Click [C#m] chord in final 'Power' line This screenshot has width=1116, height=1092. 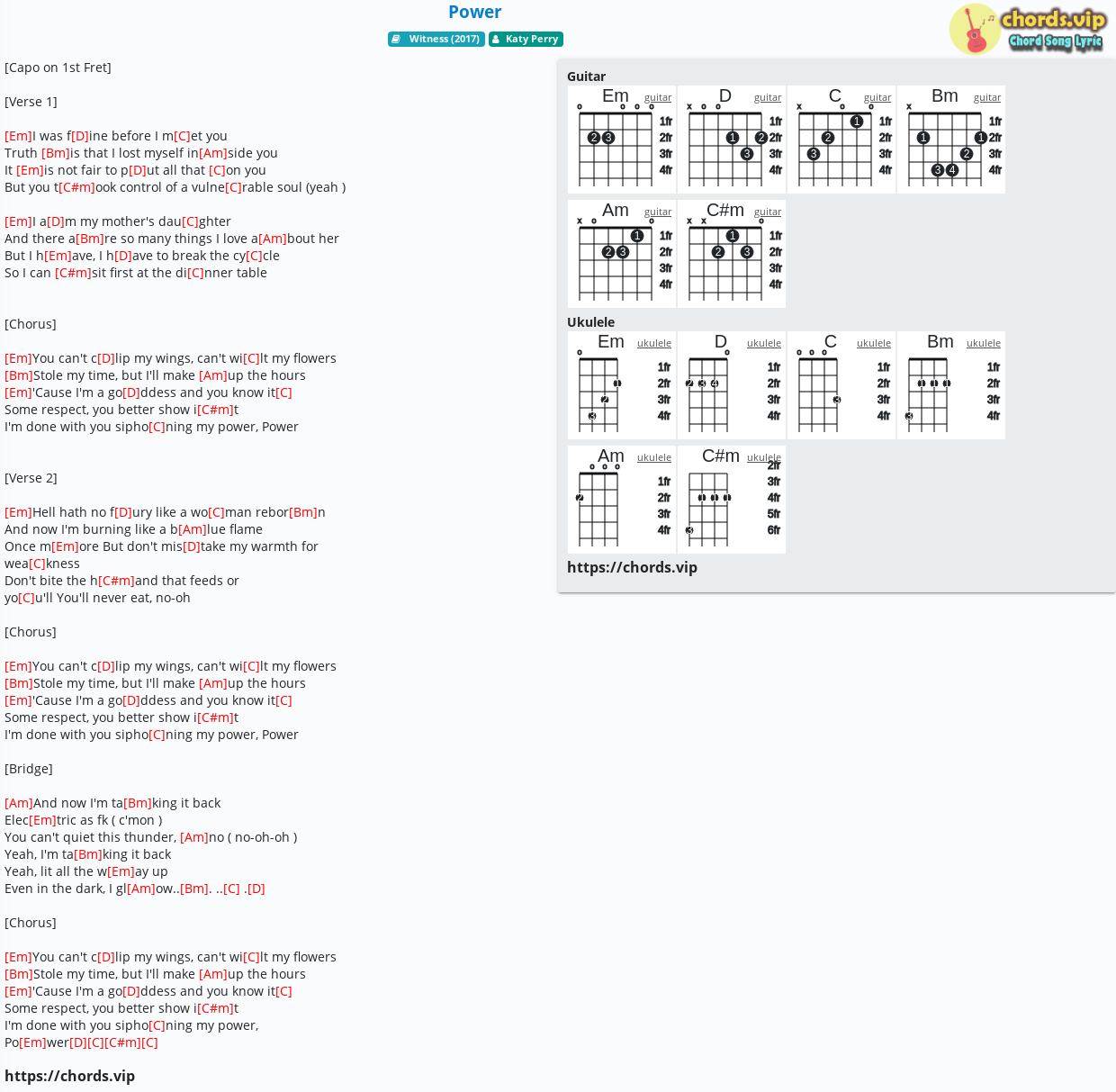click(x=122, y=1042)
